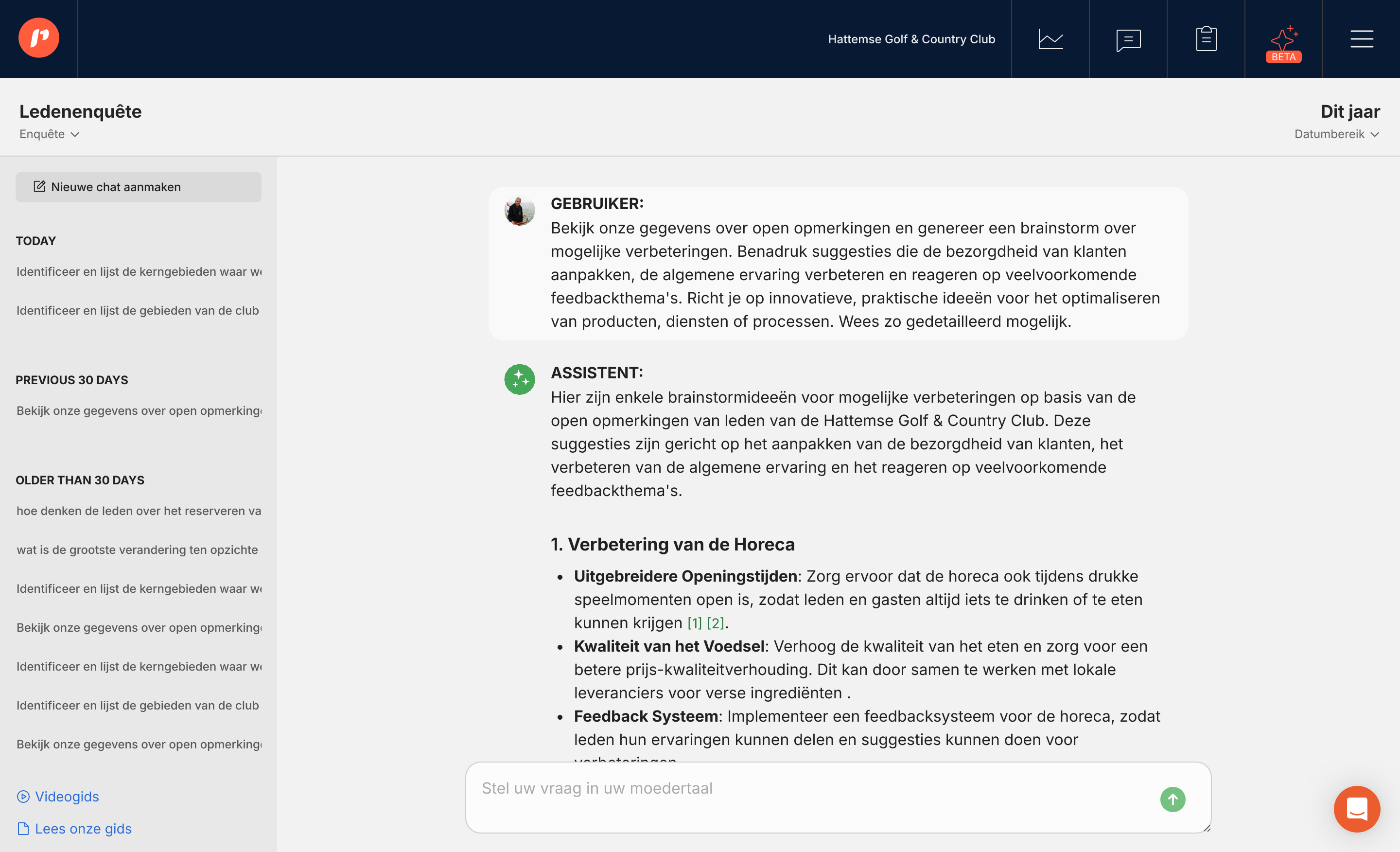Image resolution: width=1400 pixels, height=852 pixels.
Task: Expand the Datumbereik dropdown
Action: pos(1336,134)
